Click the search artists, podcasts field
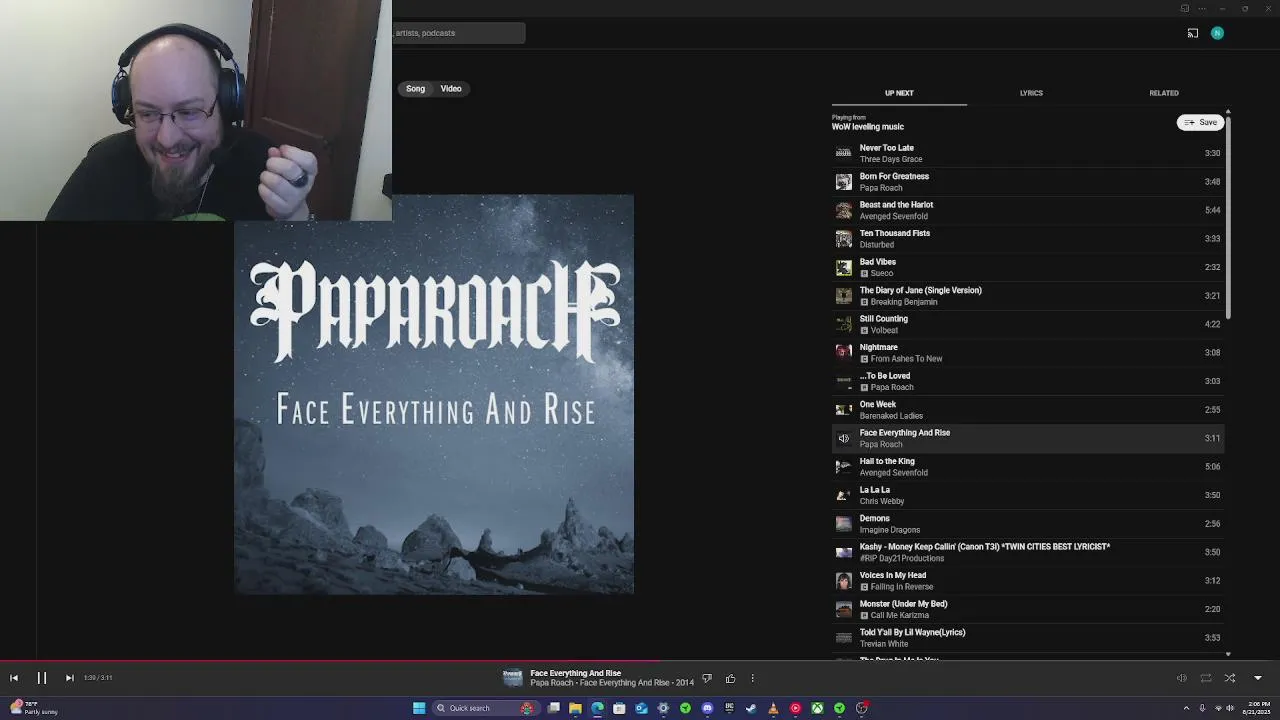The image size is (1280, 720). [x=459, y=33]
